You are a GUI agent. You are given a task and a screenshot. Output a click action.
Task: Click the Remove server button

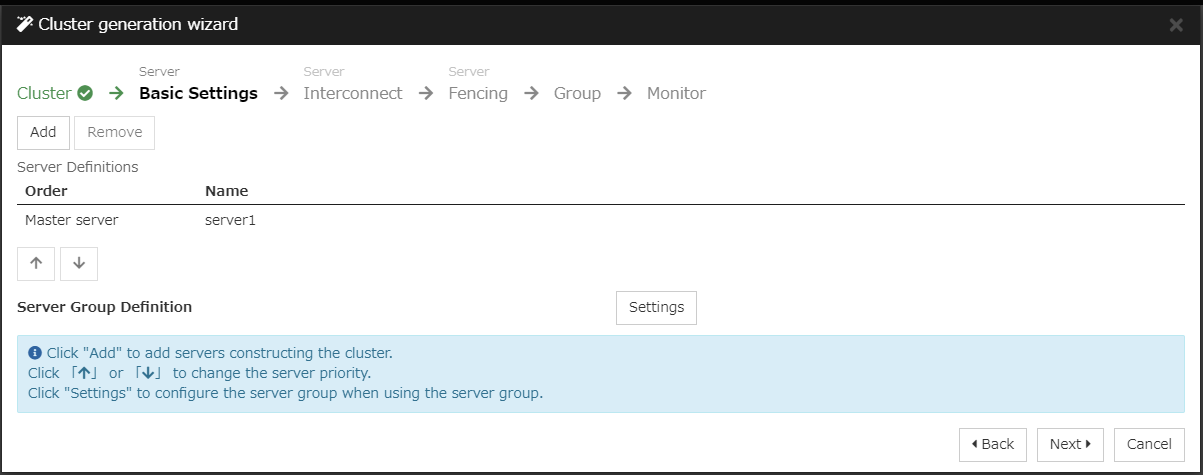114,132
